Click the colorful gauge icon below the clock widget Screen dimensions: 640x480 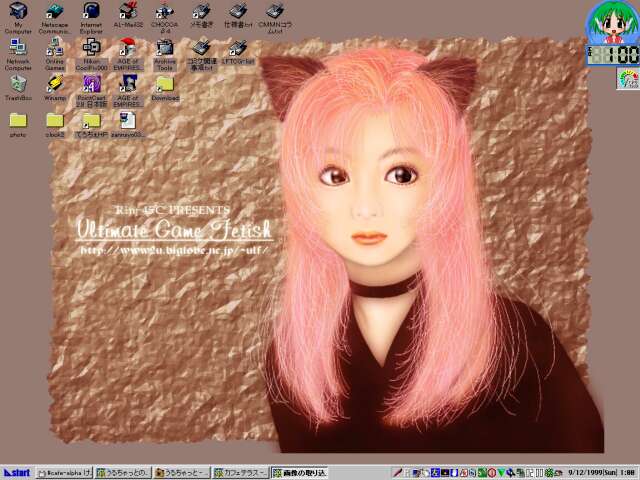click(x=627, y=80)
